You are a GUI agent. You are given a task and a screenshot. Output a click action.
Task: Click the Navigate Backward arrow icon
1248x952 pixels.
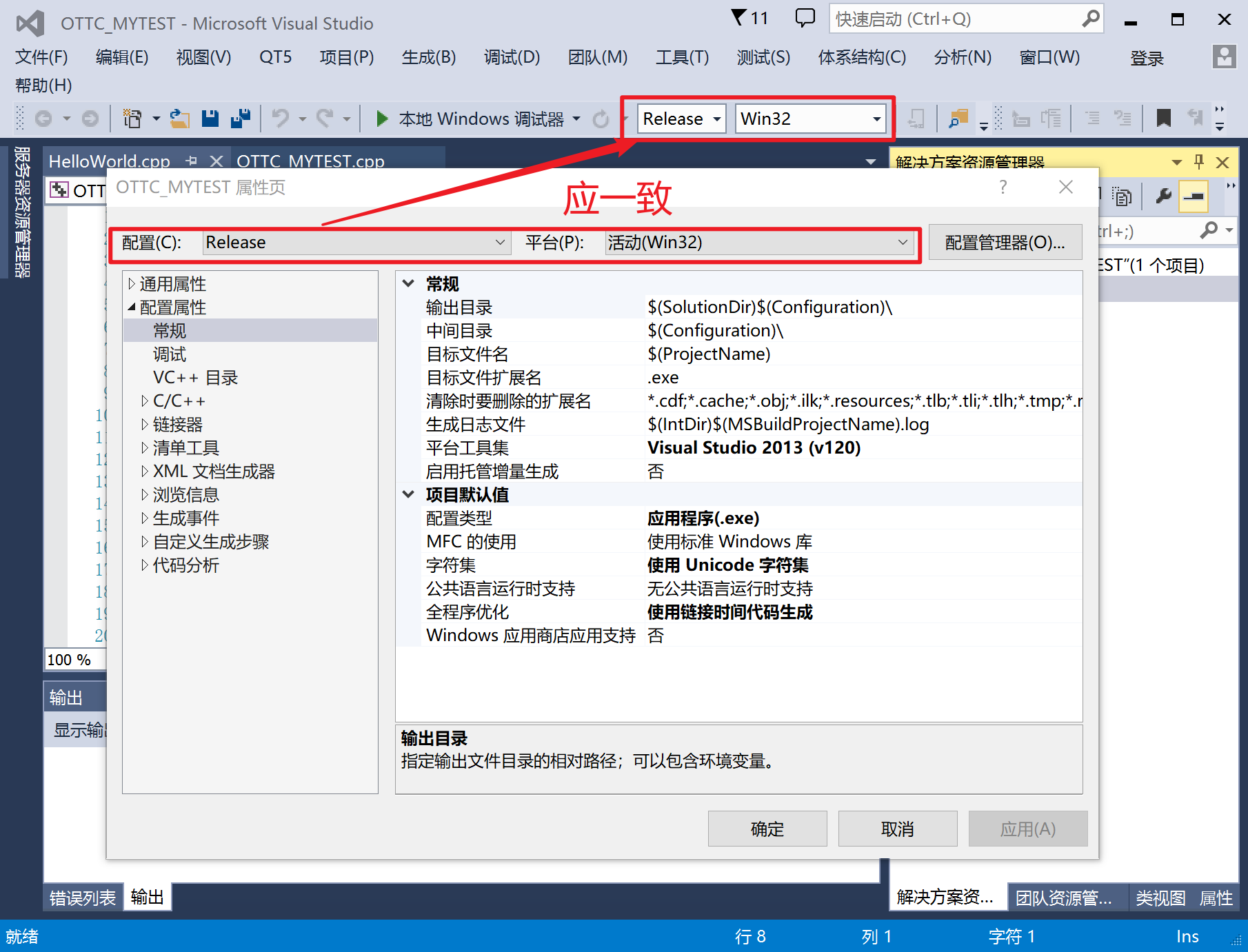45,118
